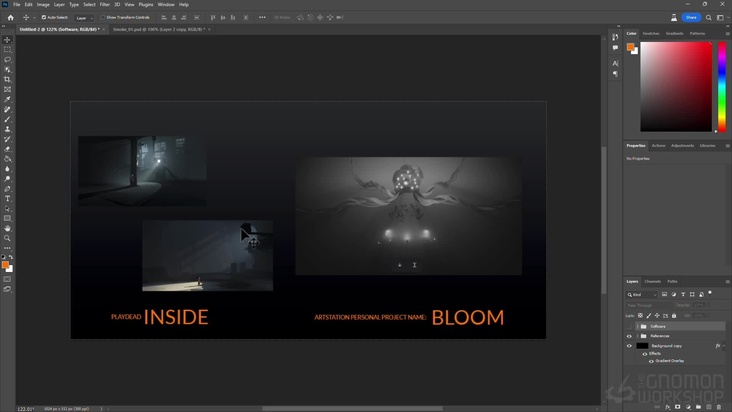Switch to the Channels tab
Image resolution: width=732 pixels, height=412 pixels.
coord(652,281)
